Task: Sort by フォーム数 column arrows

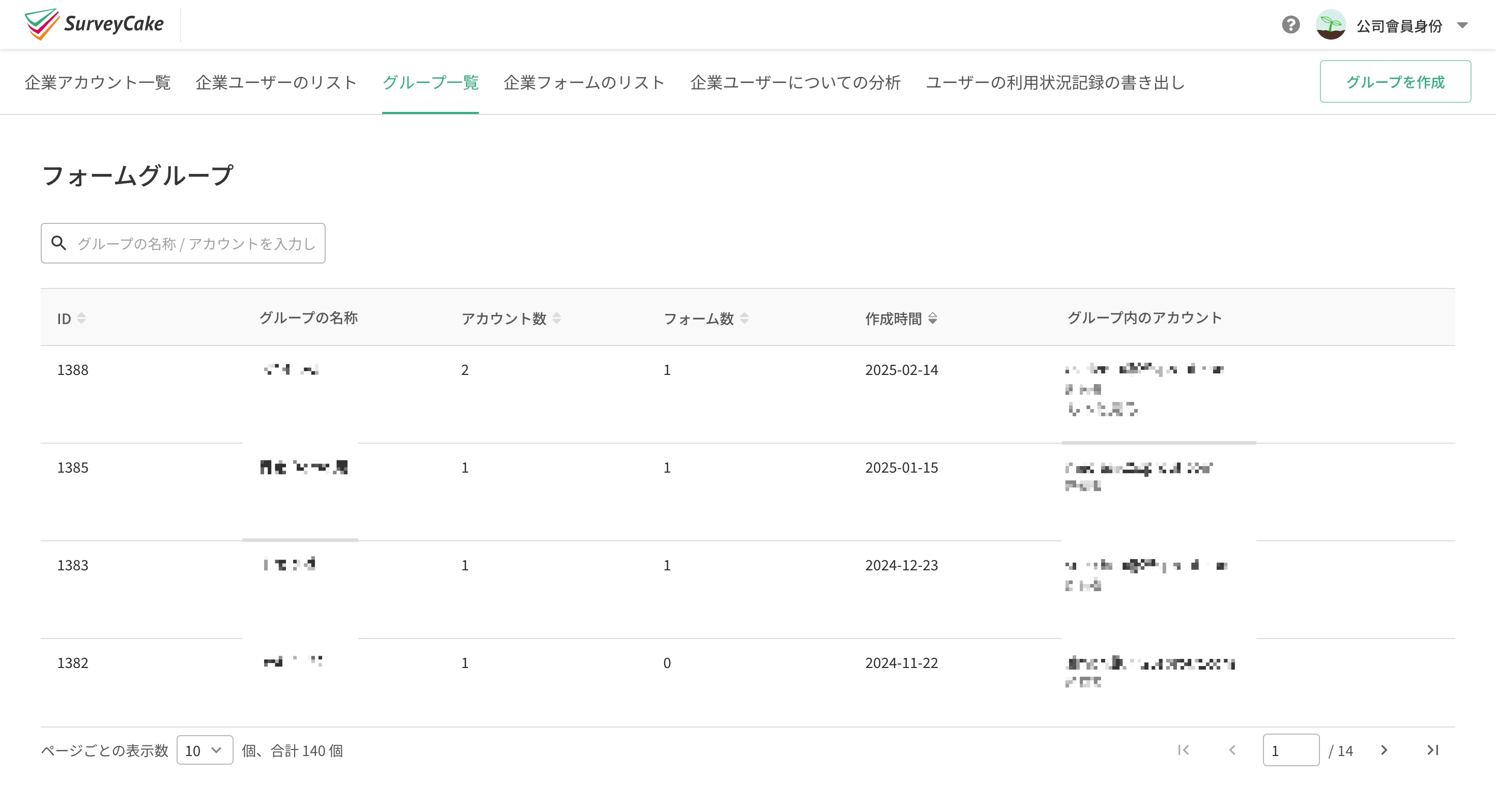Action: (x=744, y=318)
